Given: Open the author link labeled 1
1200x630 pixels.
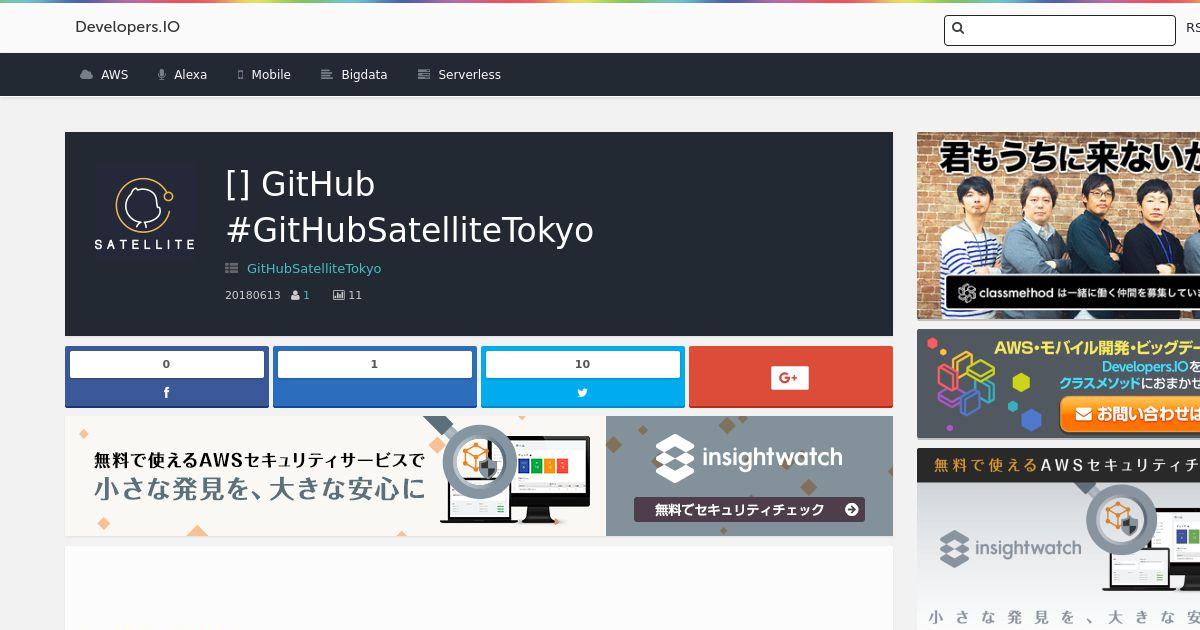Looking at the screenshot, I should click(307, 296).
